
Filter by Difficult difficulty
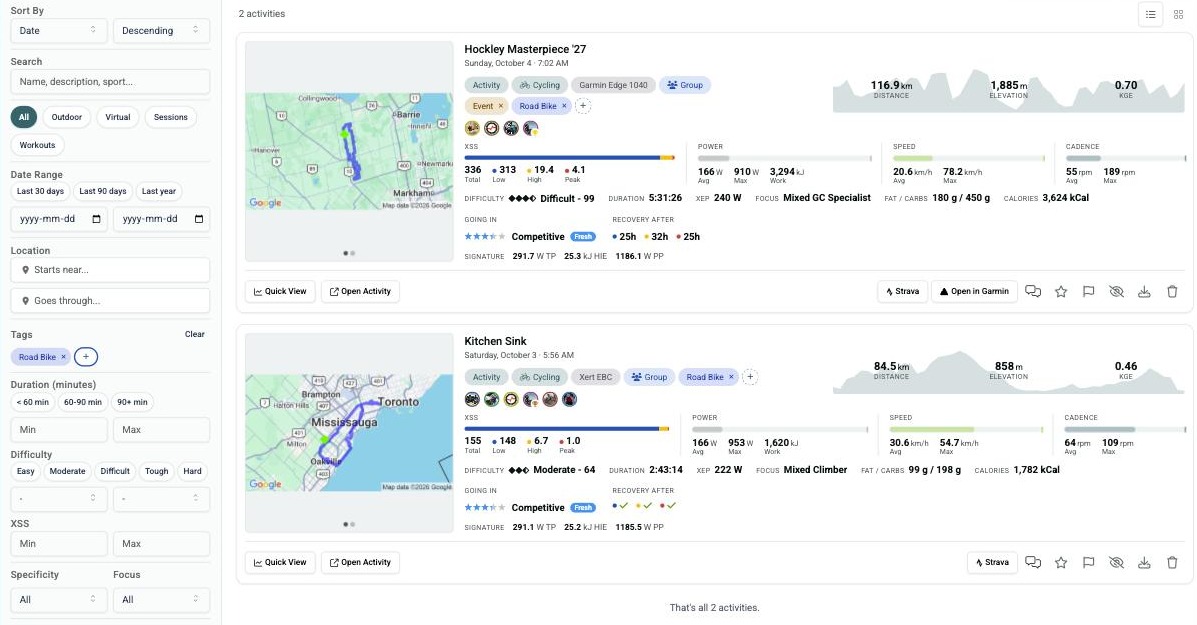[115, 472]
